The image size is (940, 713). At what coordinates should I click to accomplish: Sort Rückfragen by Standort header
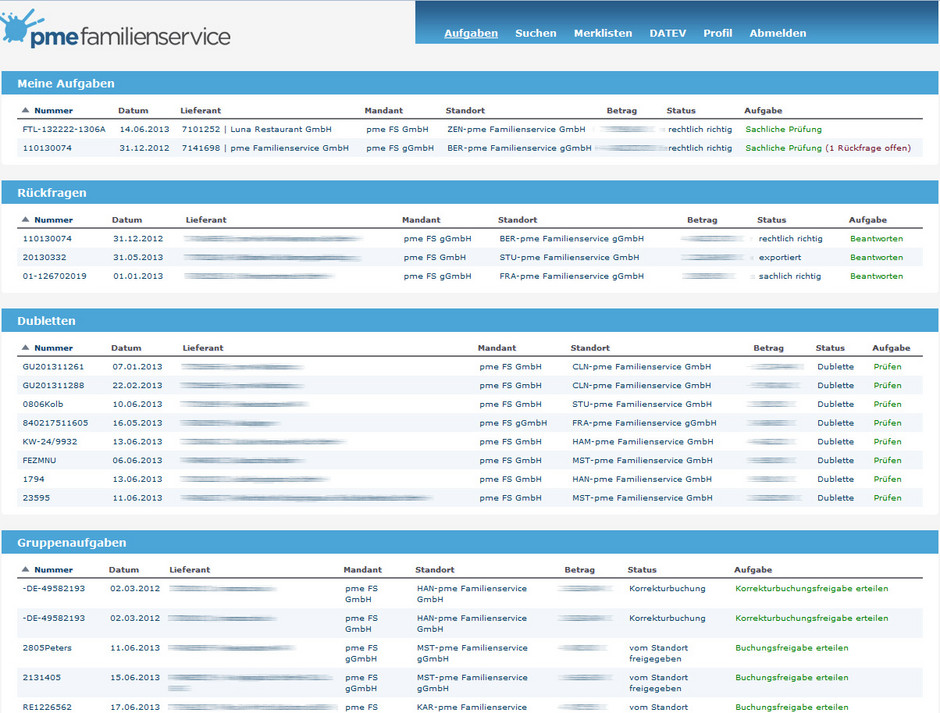coord(517,219)
